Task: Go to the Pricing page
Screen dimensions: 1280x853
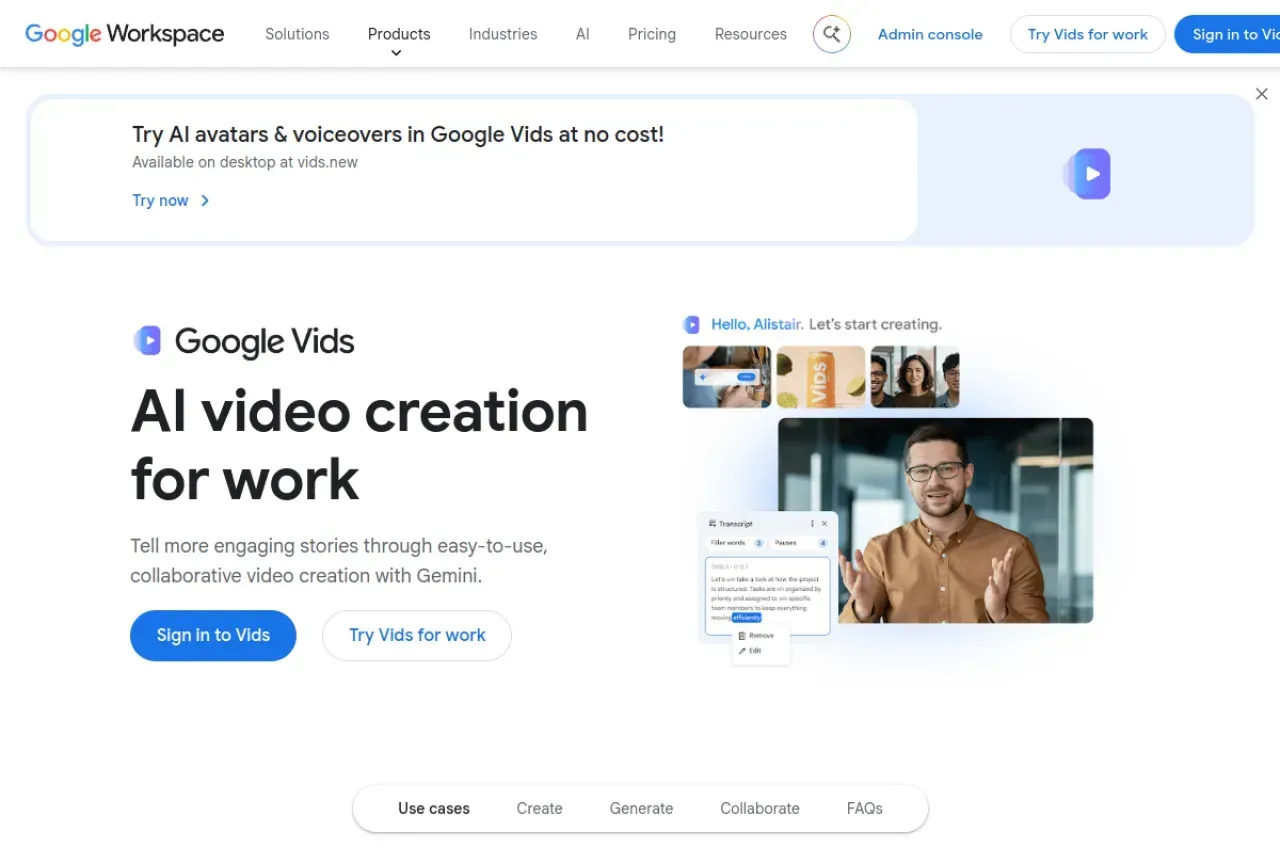Action: tap(652, 34)
